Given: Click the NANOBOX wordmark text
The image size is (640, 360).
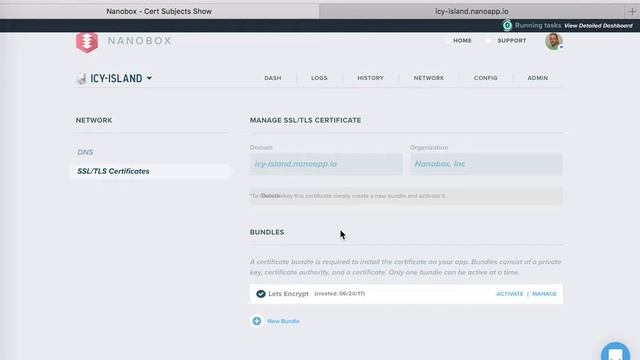Looking at the screenshot, I should (140, 41).
